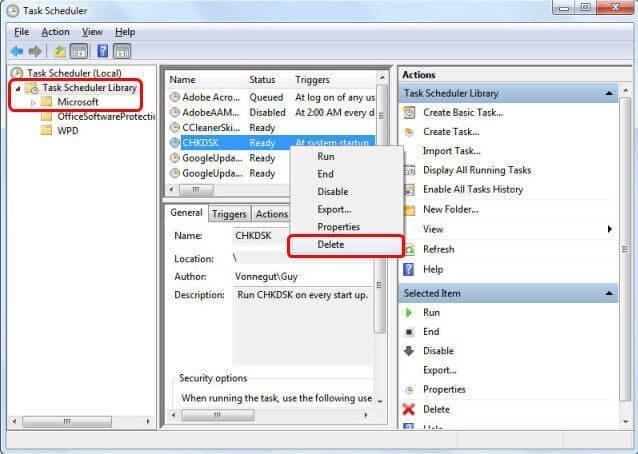Viewport: 638px width, 454px height.
Task: Expand the Microsoft folder tree node
Action: pos(33,103)
